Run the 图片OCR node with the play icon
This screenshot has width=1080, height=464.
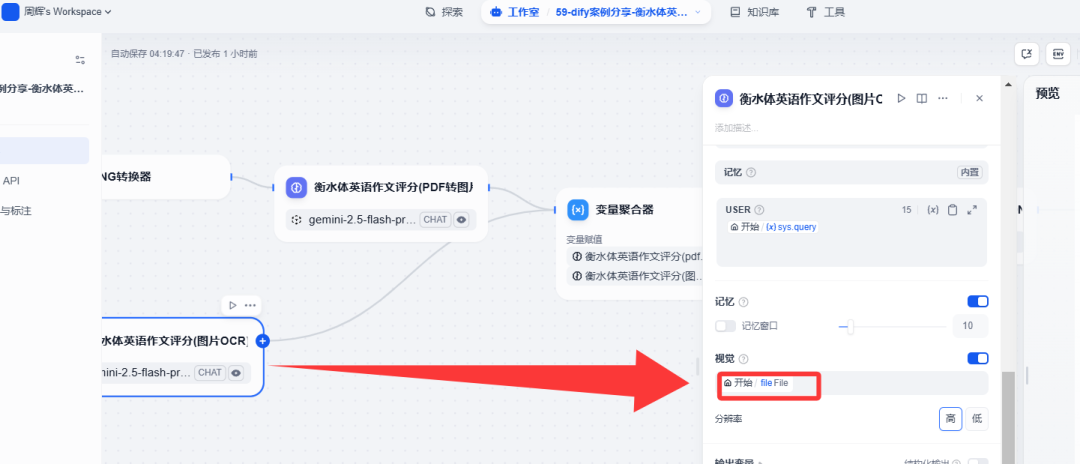point(232,305)
